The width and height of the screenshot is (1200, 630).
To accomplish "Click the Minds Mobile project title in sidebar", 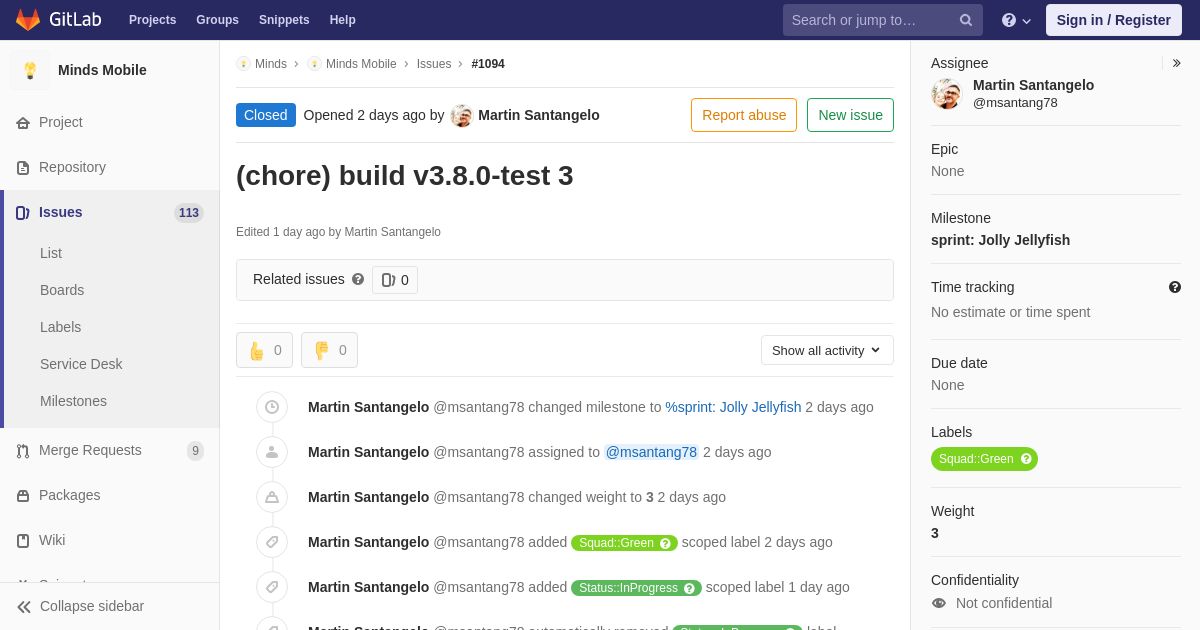I will tap(102, 70).
